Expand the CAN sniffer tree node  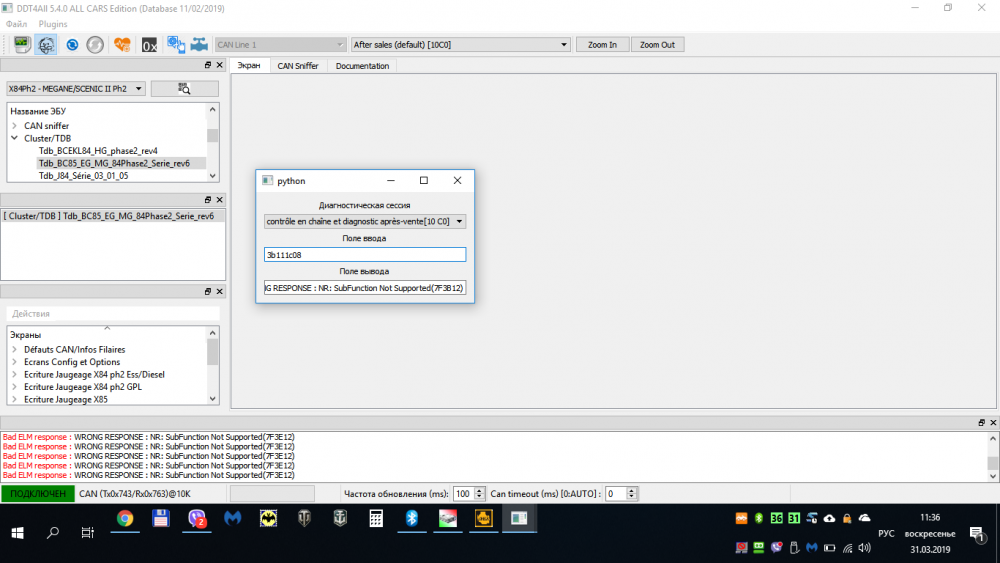pyautogui.click(x=15, y=126)
